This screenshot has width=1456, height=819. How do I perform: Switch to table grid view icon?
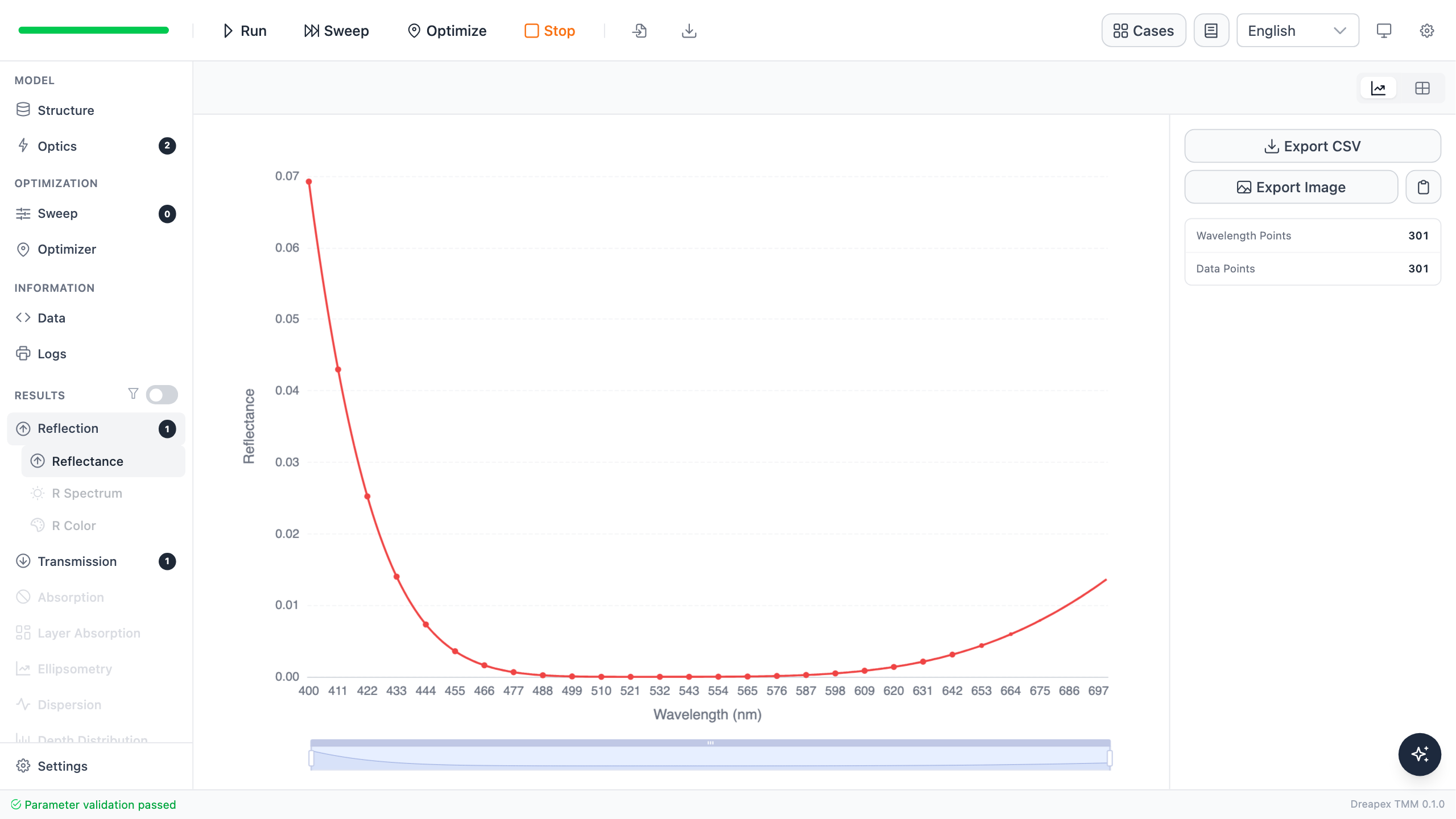[1422, 88]
